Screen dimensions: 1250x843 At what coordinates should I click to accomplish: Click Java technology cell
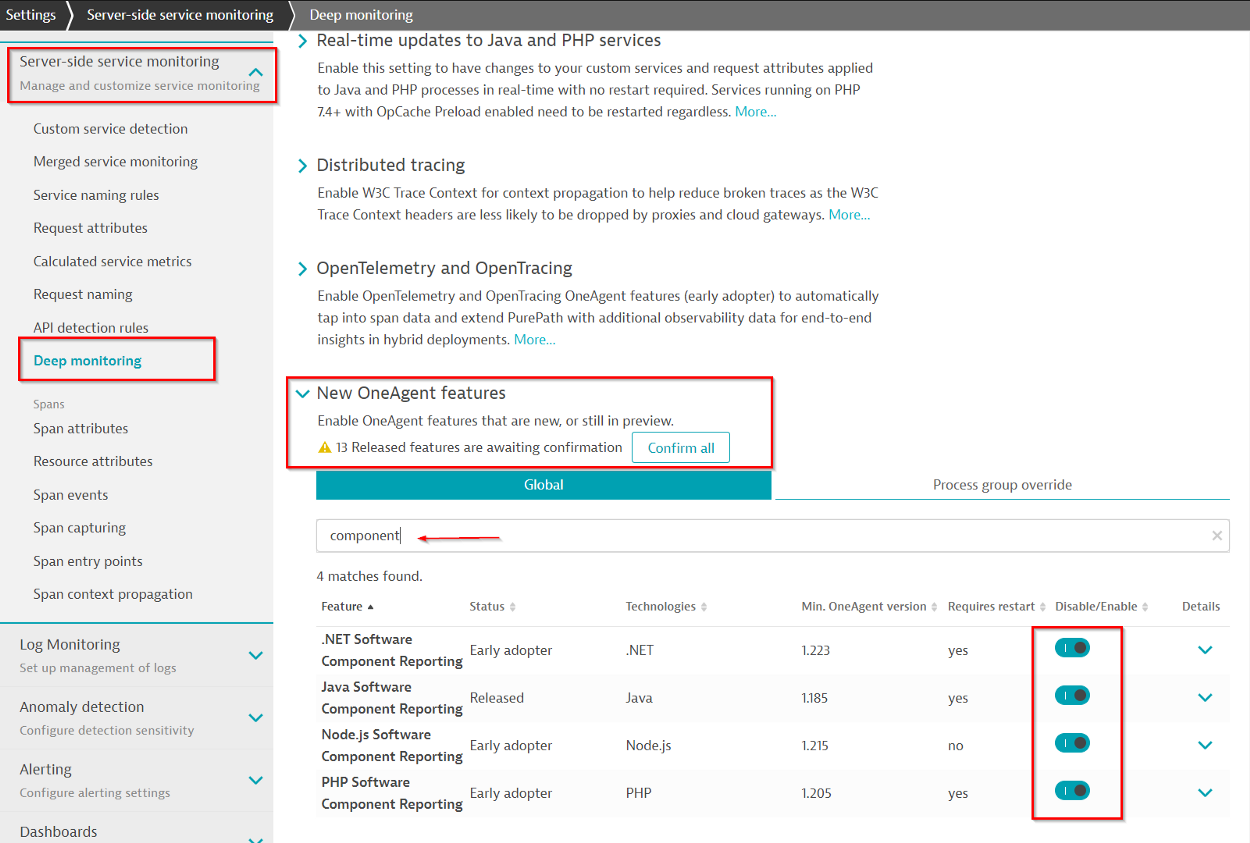639,698
